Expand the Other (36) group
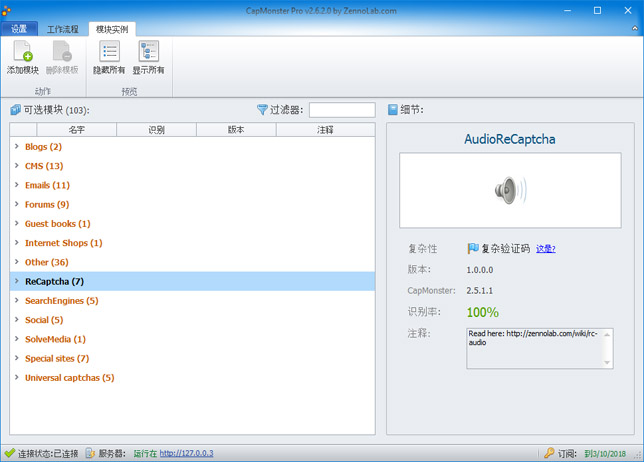 tap(17, 262)
